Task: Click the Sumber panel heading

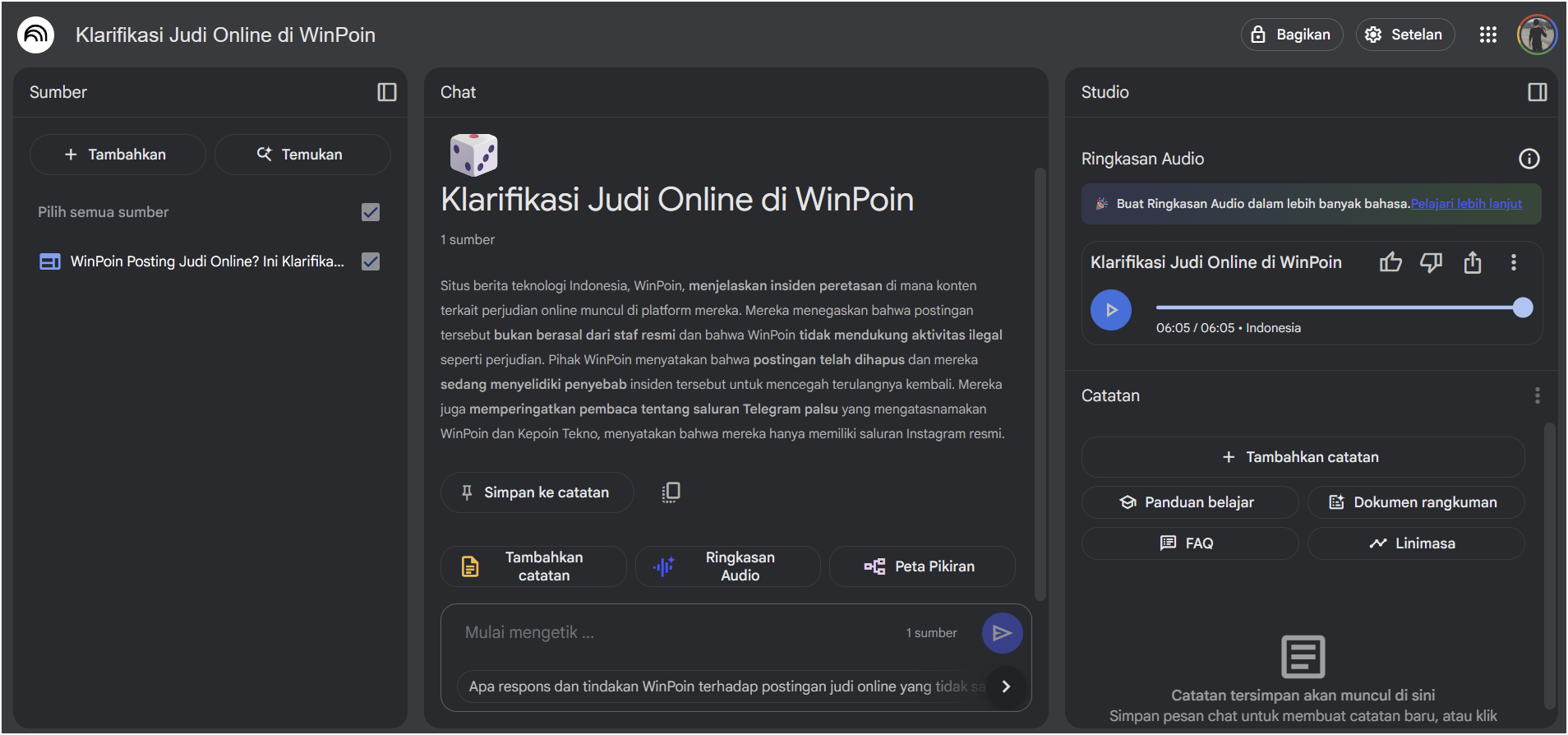Action: click(58, 92)
